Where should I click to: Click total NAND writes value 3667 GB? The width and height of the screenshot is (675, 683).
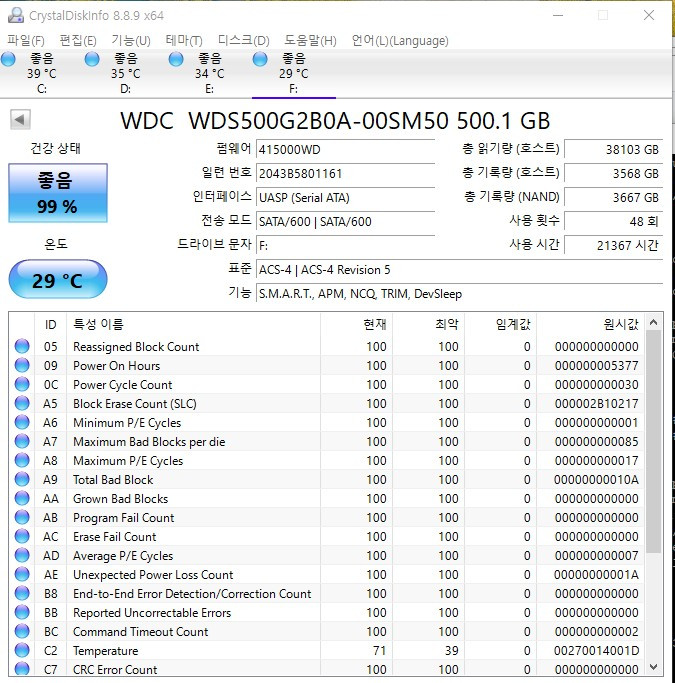click(x=614, y=198)
